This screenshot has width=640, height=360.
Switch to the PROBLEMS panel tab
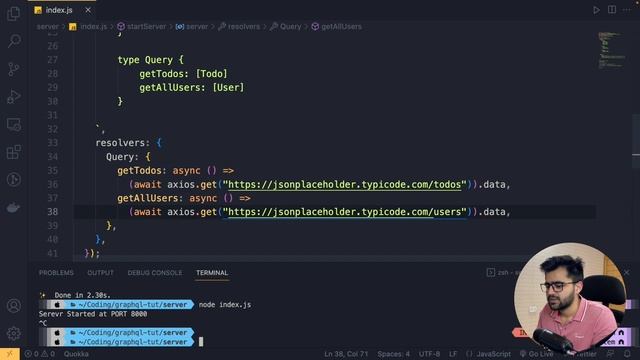[56, 273]
